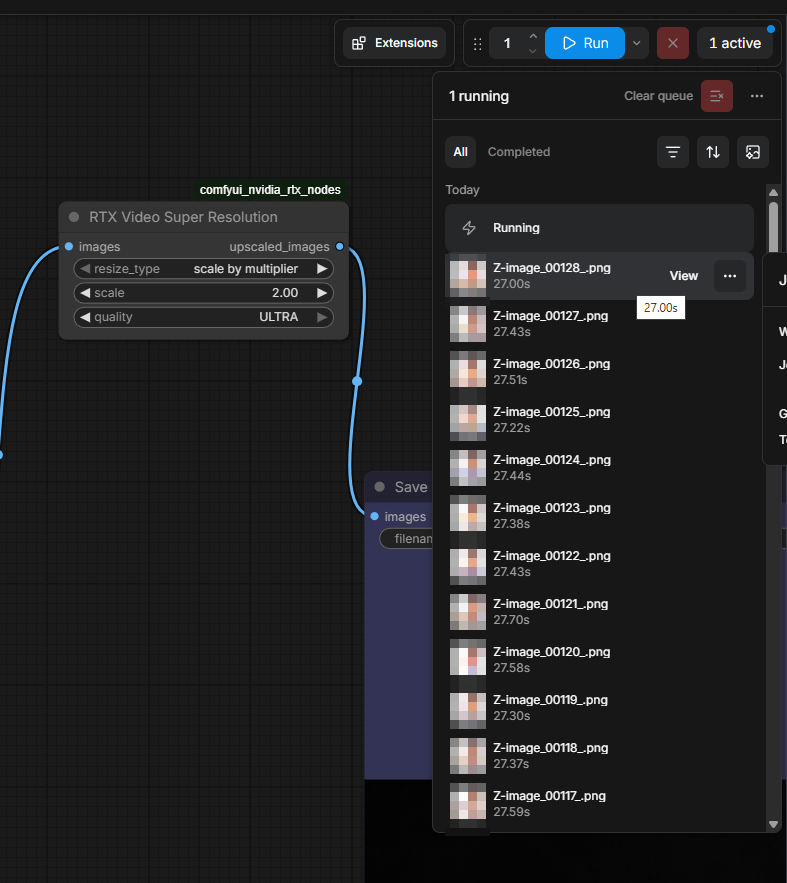The width and height of the screenshot is (787, 883).
Task: Select Z-image_00122_.png in queue
Action: click(x=599, y=563)
